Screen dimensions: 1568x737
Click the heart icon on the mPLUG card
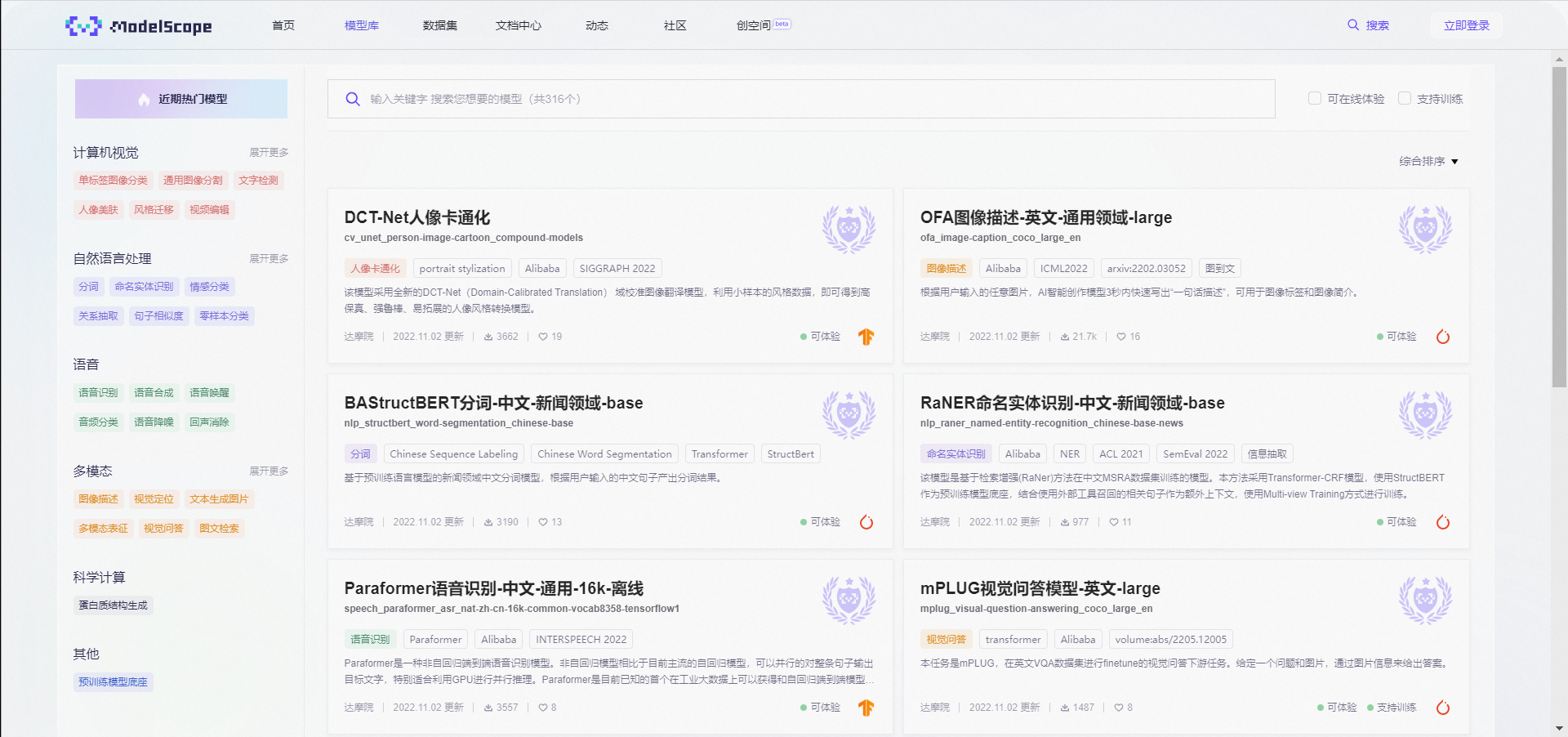[1119, 708]
